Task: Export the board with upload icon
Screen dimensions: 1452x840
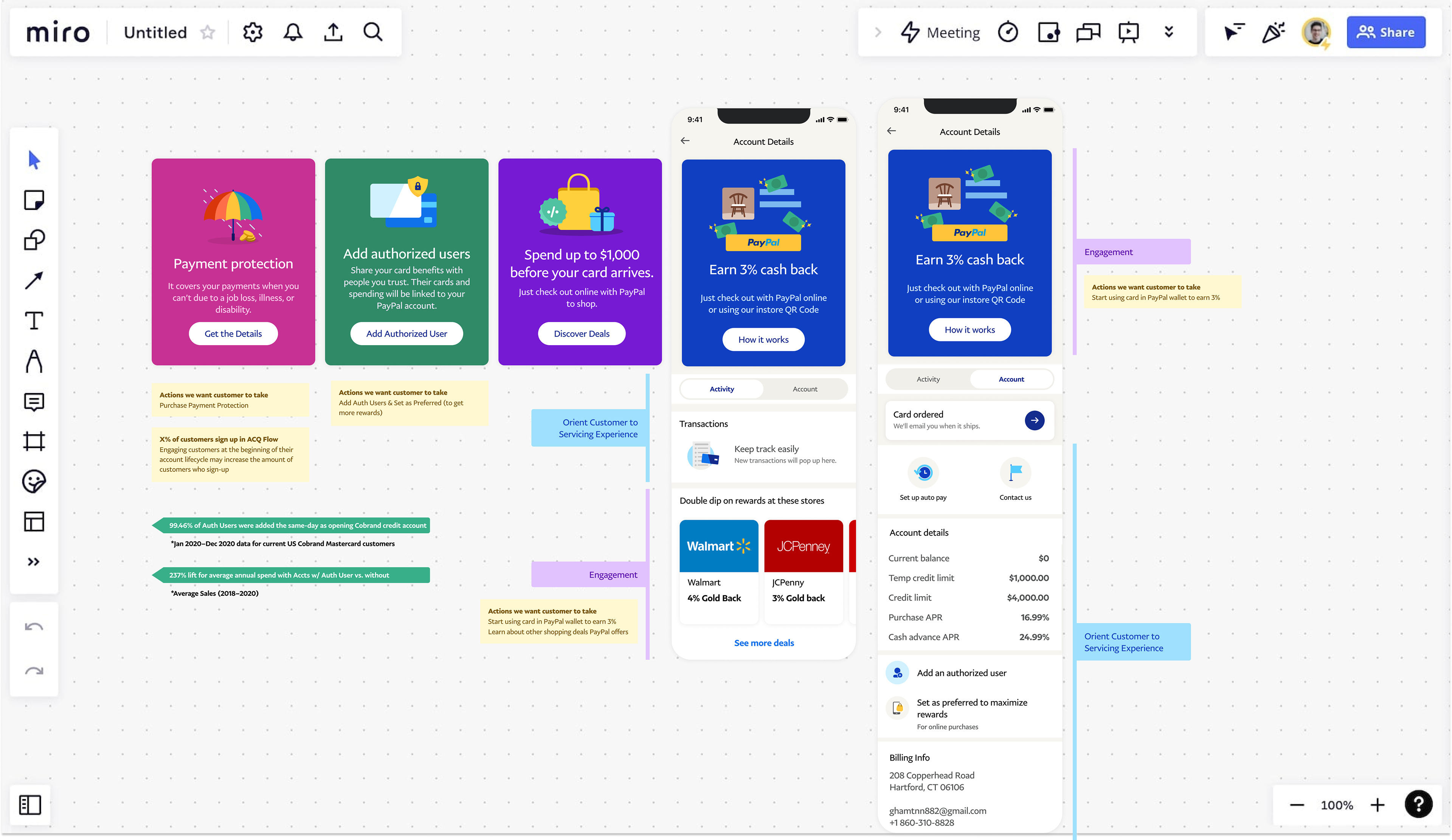Action: pyautogui.click(x=333, y=32)
